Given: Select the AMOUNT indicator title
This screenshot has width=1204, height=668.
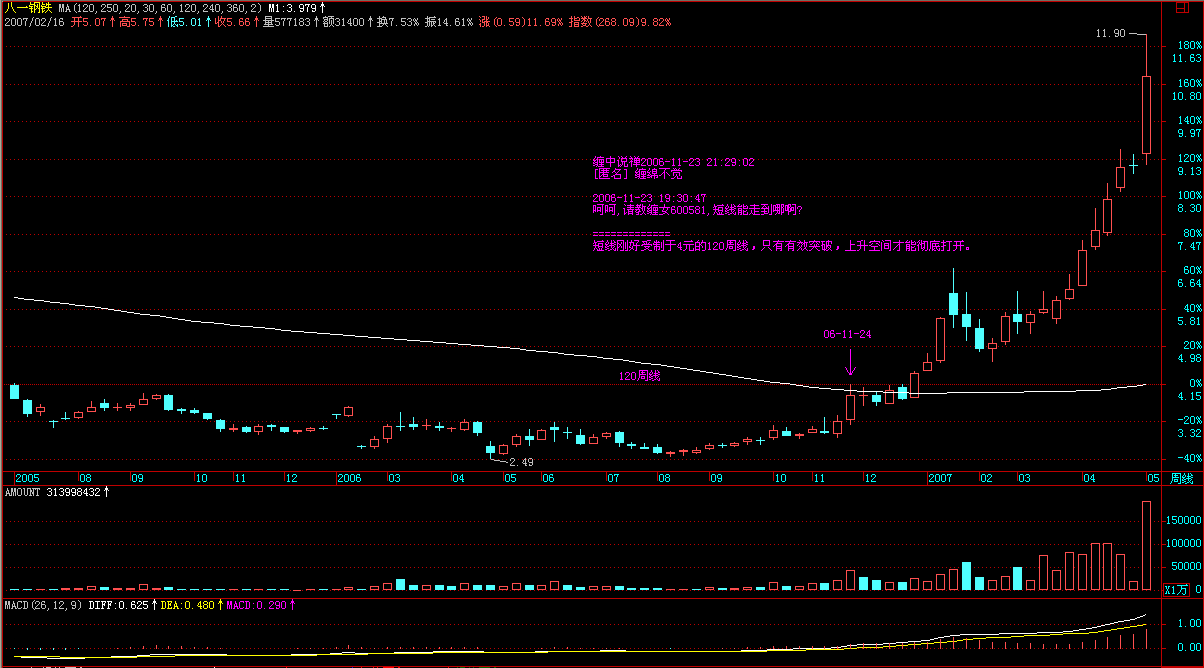Looking at the screenshot, I should (x=54, y=492).
